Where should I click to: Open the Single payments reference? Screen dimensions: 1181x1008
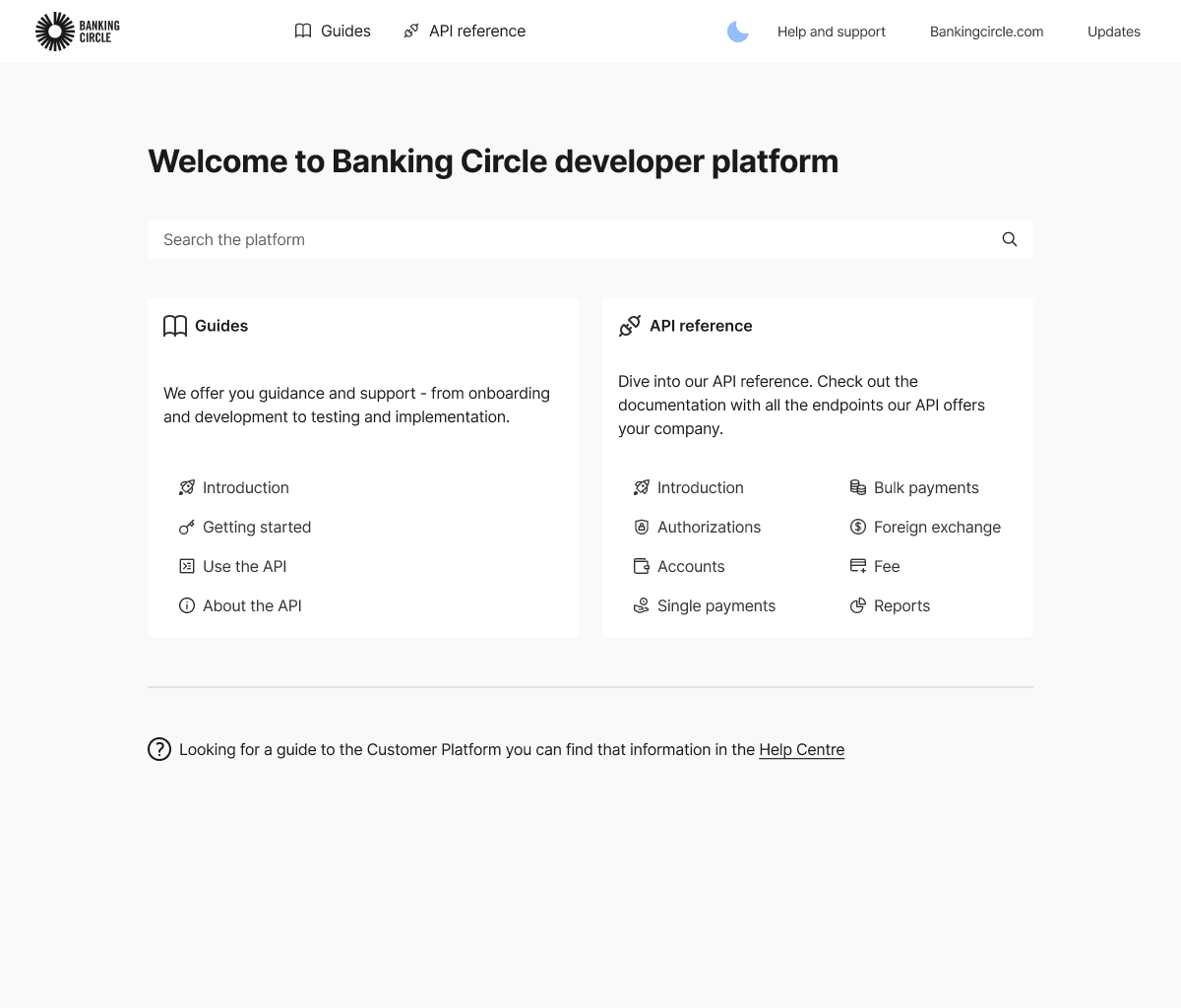click(x=716, y=605)
